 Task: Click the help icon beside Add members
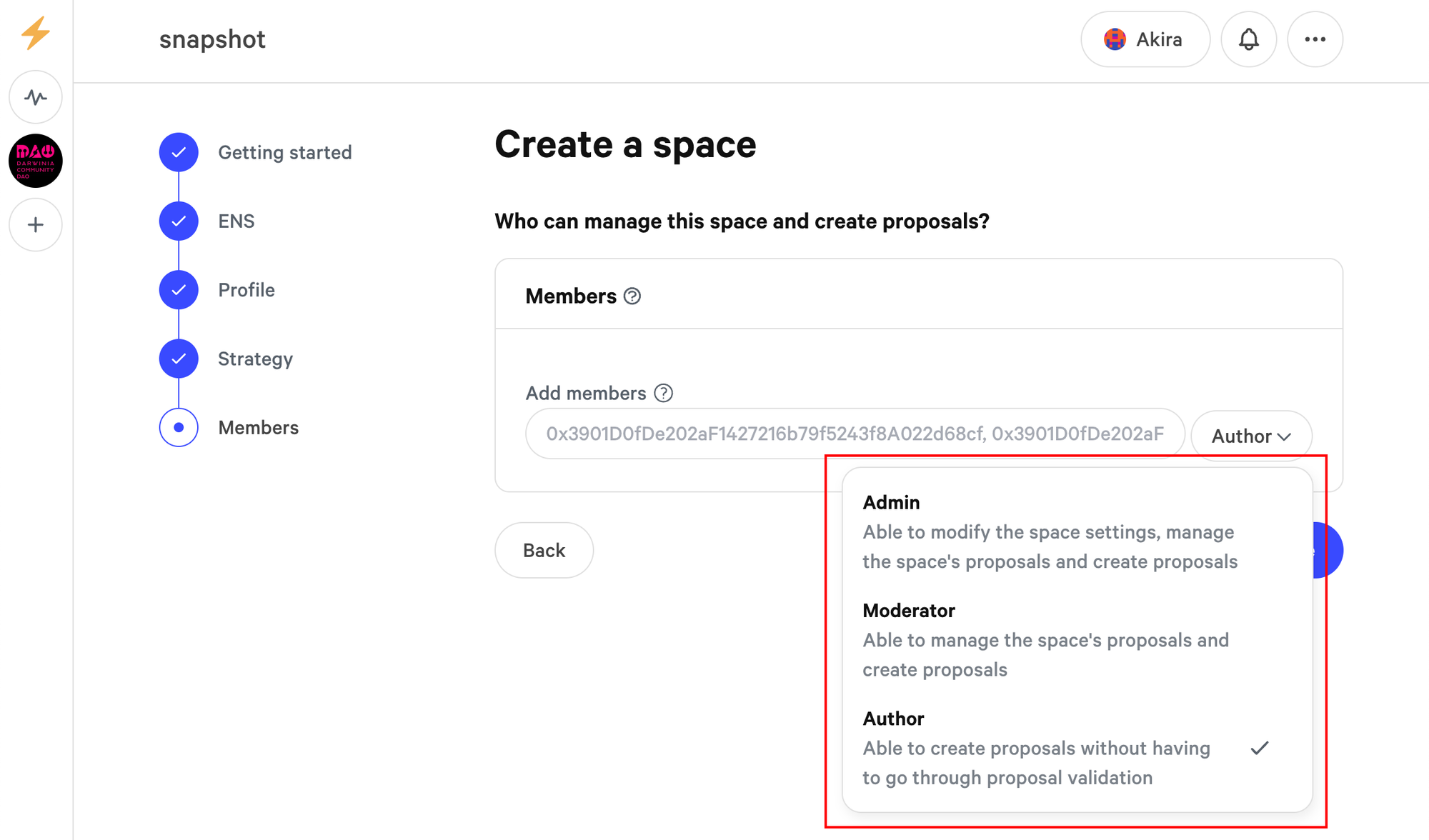tap(663, 394)
